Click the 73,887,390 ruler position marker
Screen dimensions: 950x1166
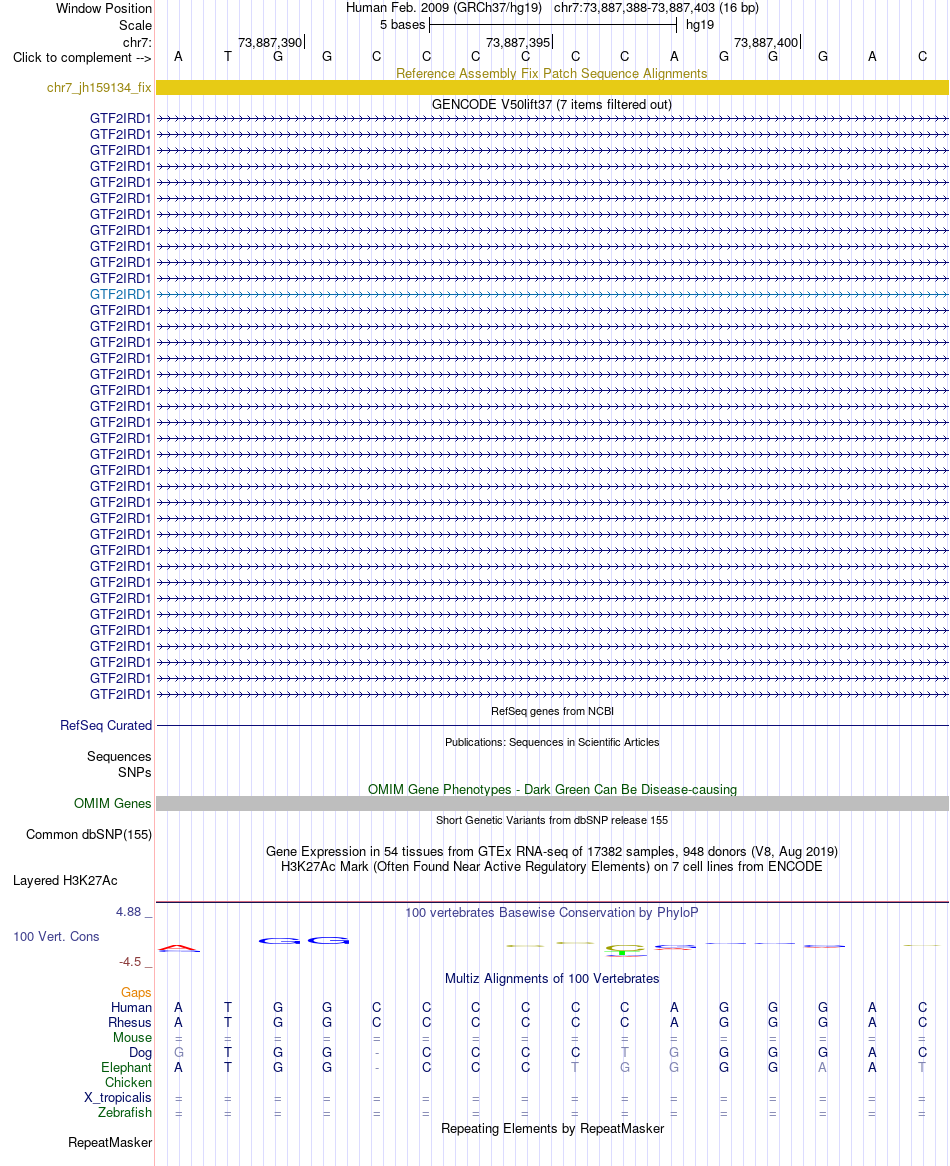click(271, 42)
